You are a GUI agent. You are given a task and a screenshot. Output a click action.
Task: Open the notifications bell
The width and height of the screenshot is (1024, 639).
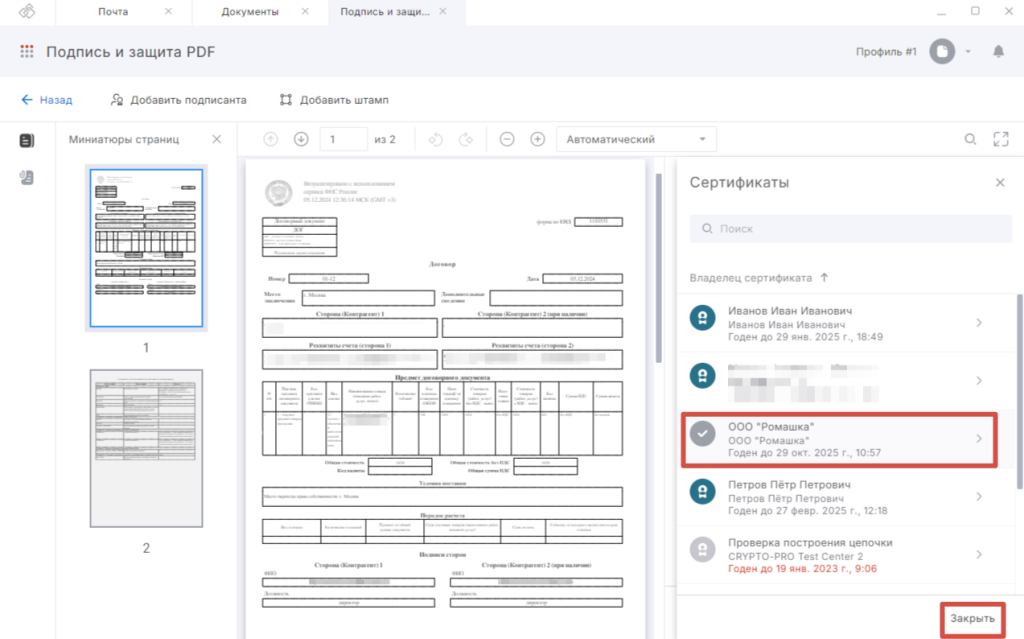coord(999,52)
